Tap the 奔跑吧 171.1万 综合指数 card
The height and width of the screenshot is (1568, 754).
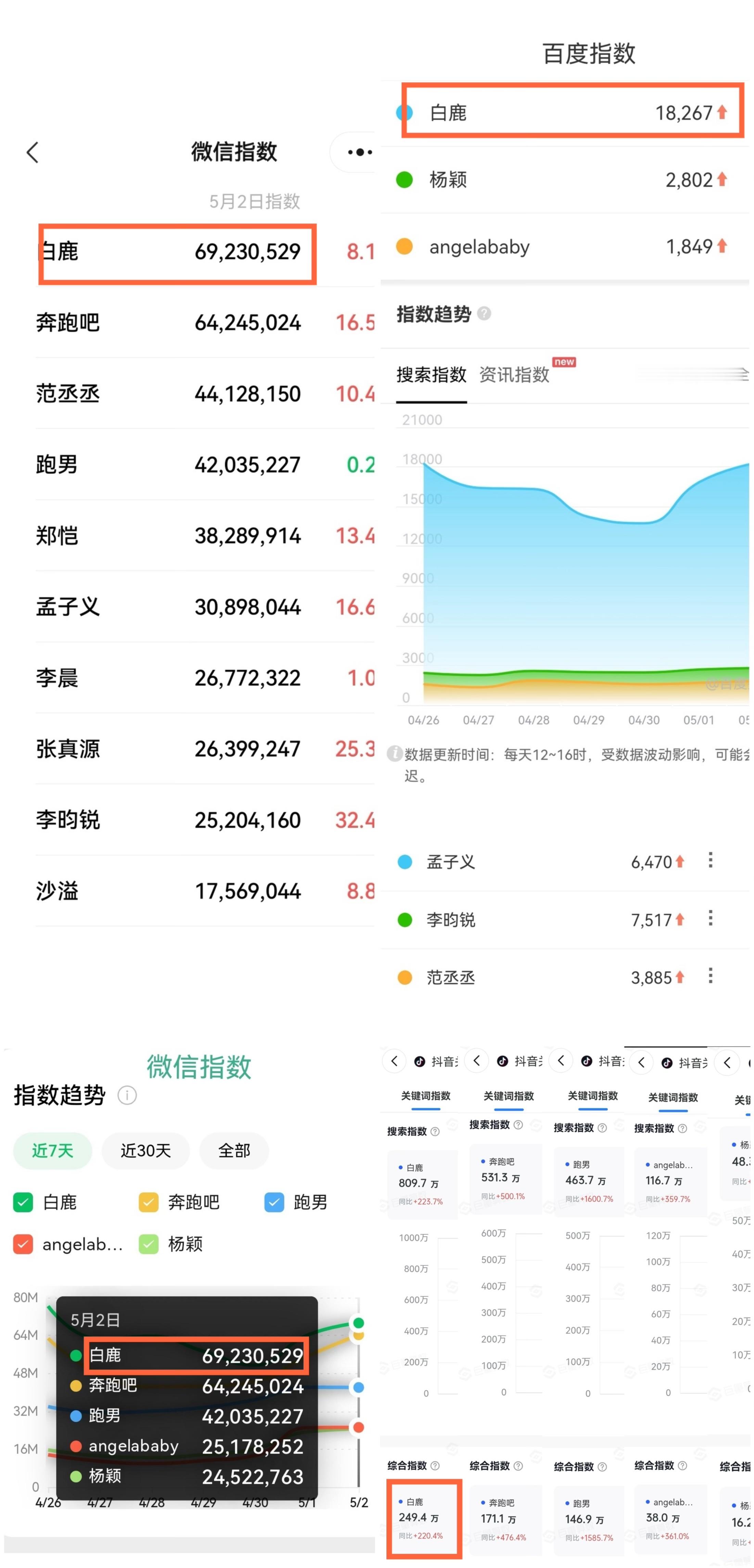click(x=506, y=1520)
